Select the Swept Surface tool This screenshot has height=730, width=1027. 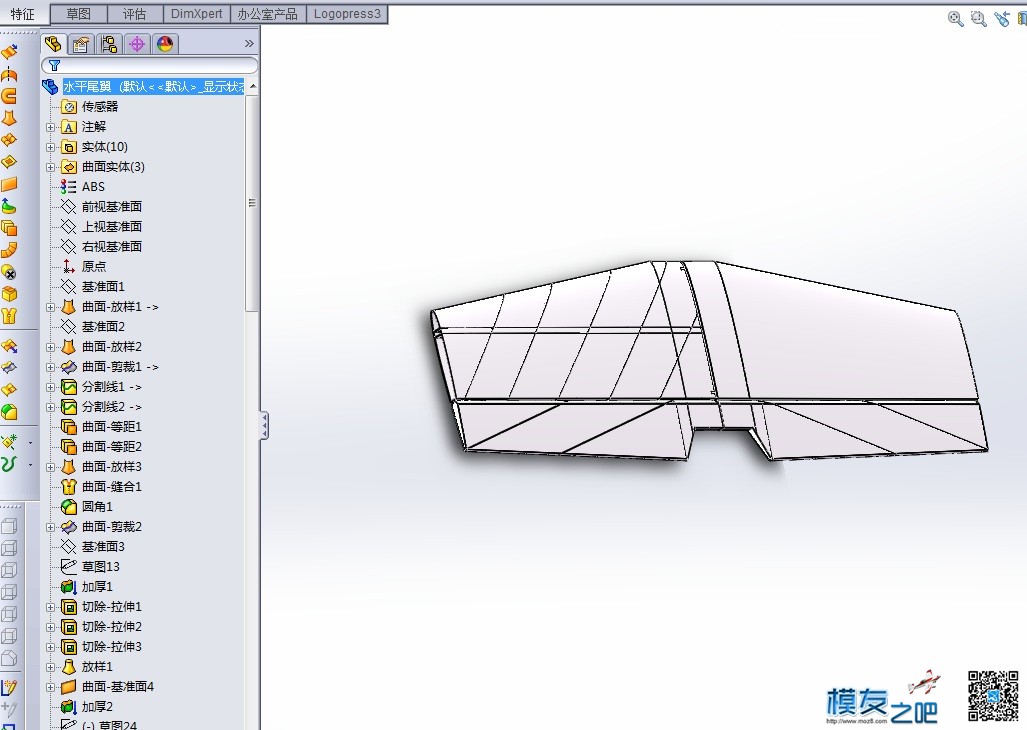click(9, 96)
